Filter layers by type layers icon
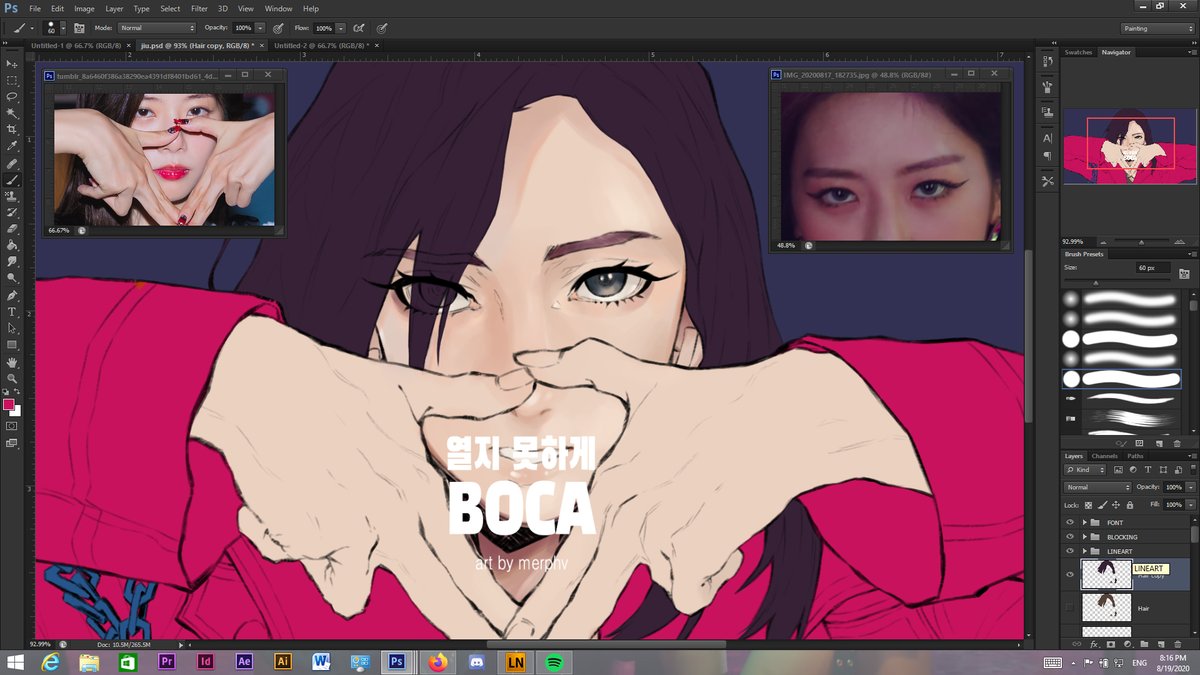Viewport: 1200px width, 675px height. tap(1146, 469)
